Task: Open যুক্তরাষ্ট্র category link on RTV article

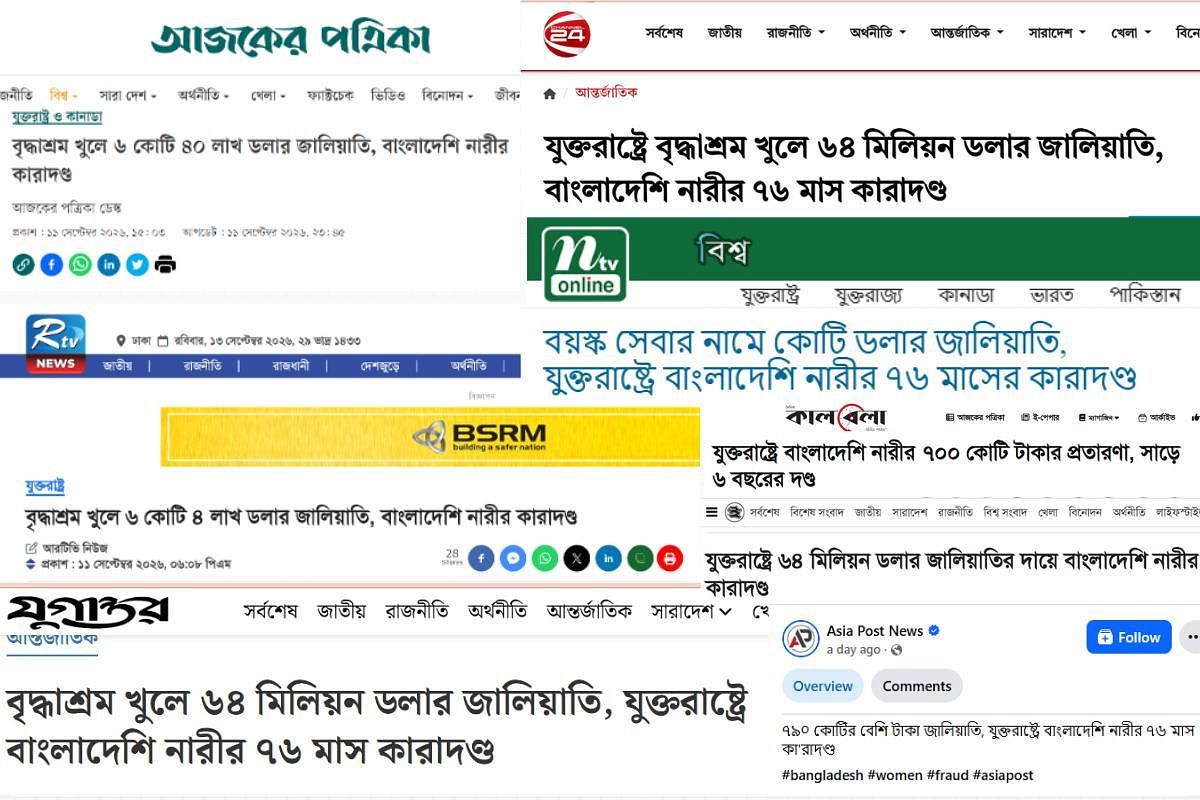Action: point(45,486)
